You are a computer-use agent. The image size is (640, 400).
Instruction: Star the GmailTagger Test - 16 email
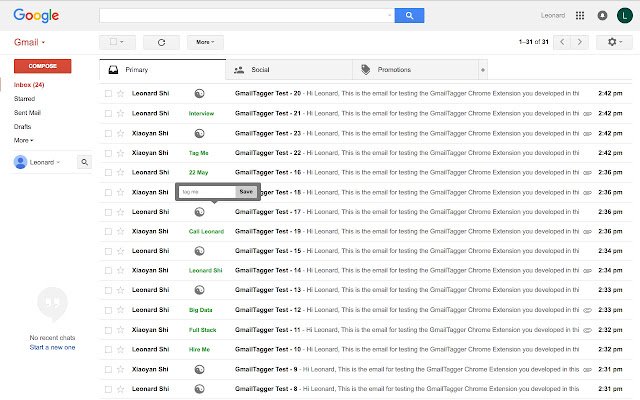tap(120, 172)
